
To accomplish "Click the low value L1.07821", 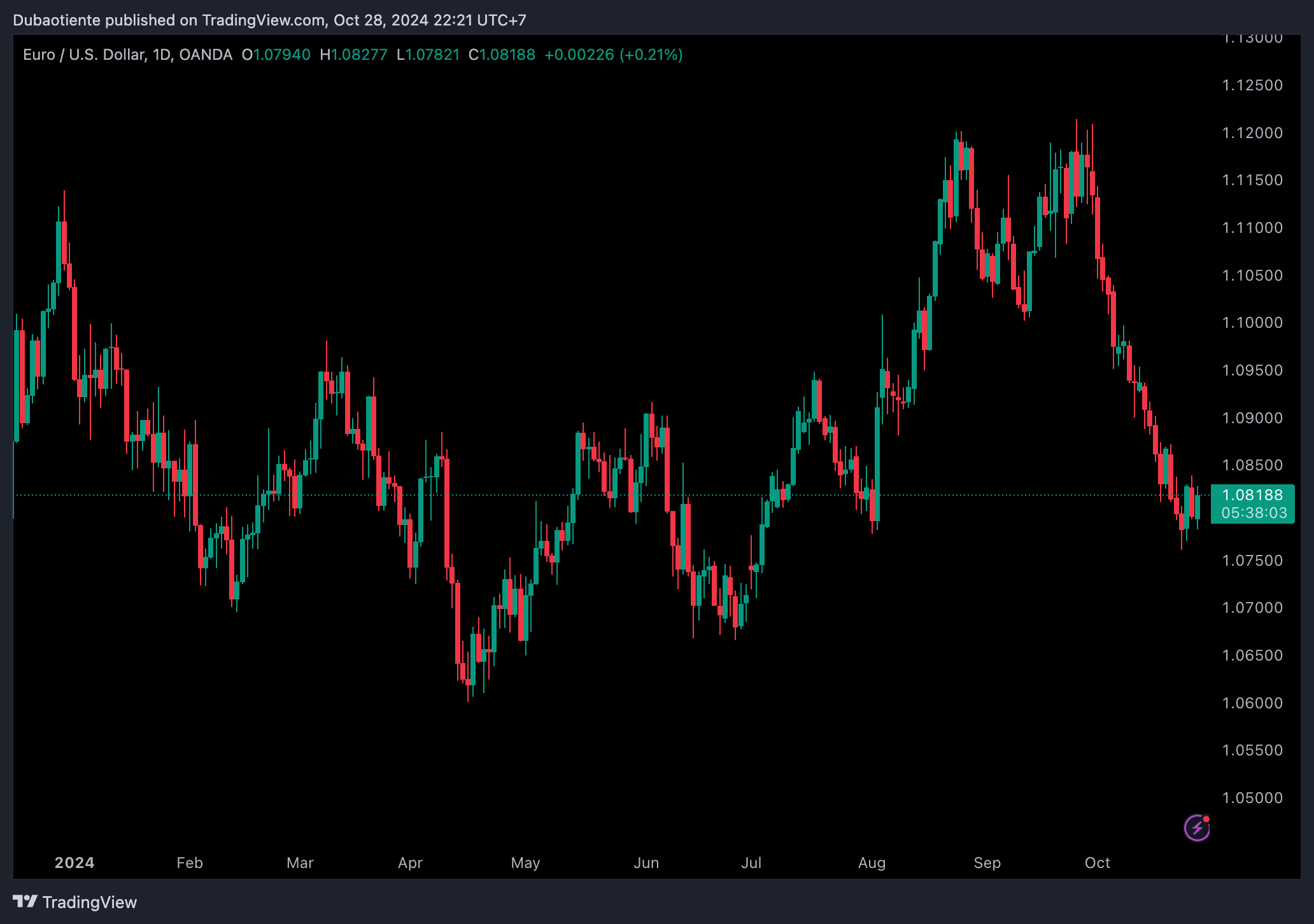I will [x=428, y=55].
